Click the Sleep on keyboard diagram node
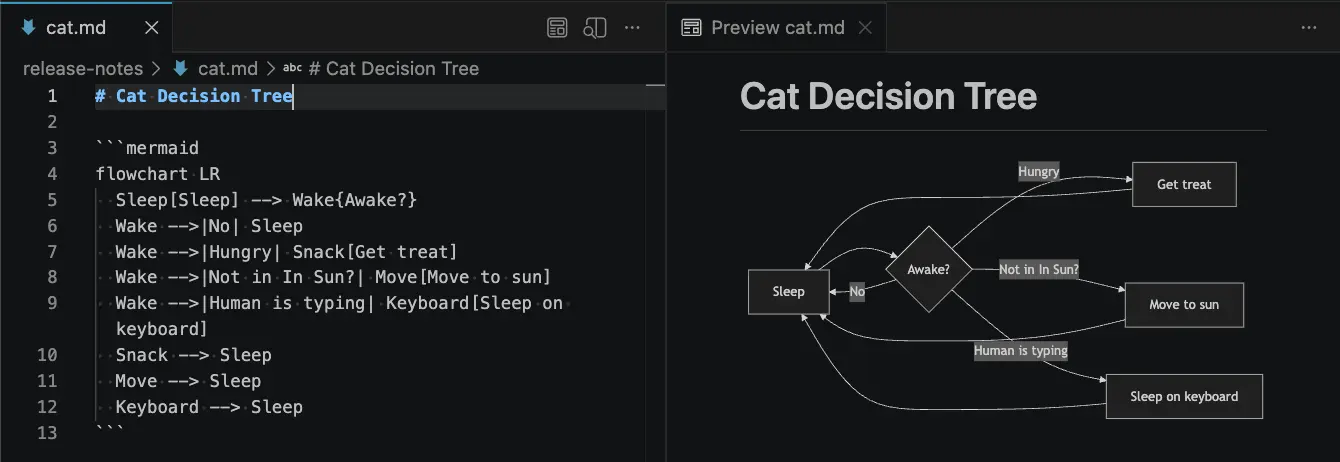 tap(1184, 396)
